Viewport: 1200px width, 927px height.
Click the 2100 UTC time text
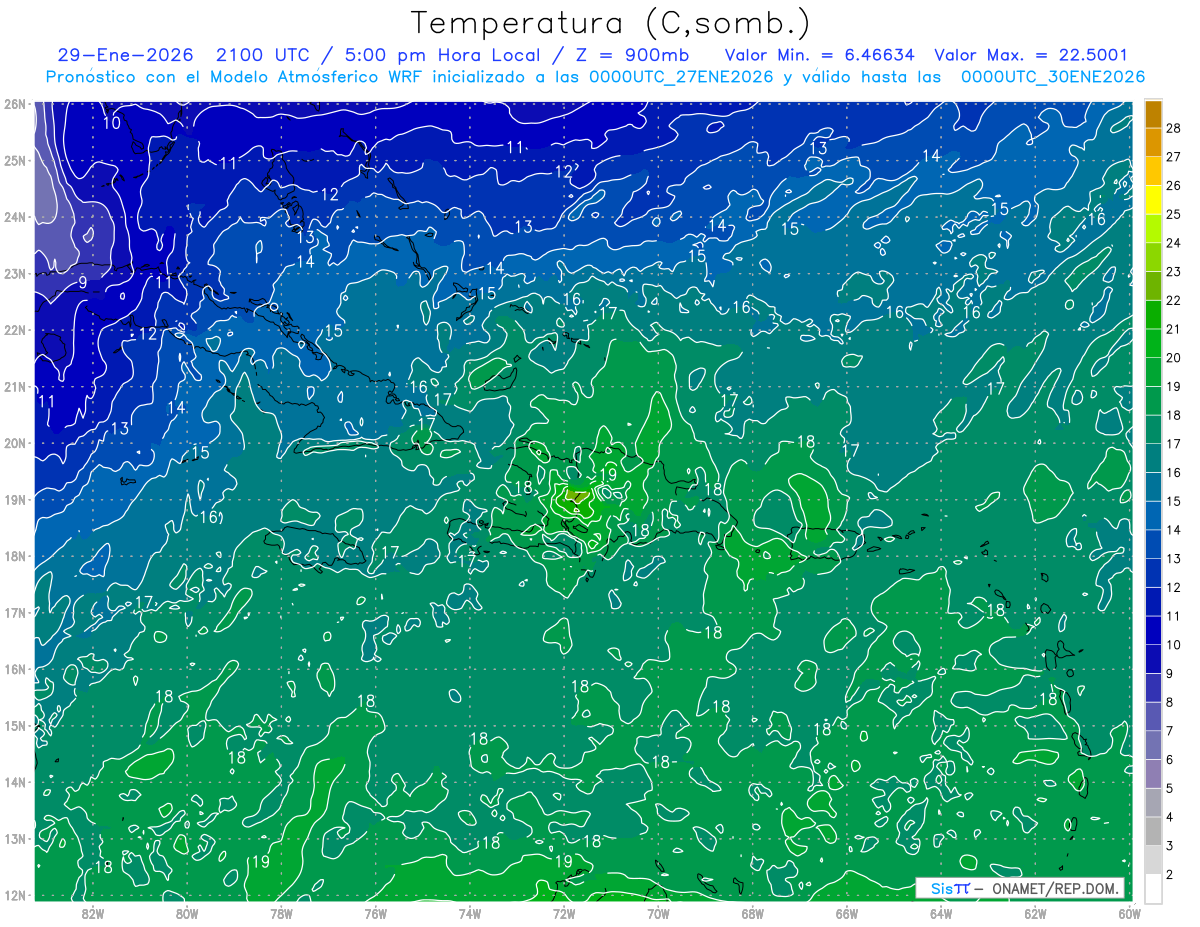(x=262, y=55)
